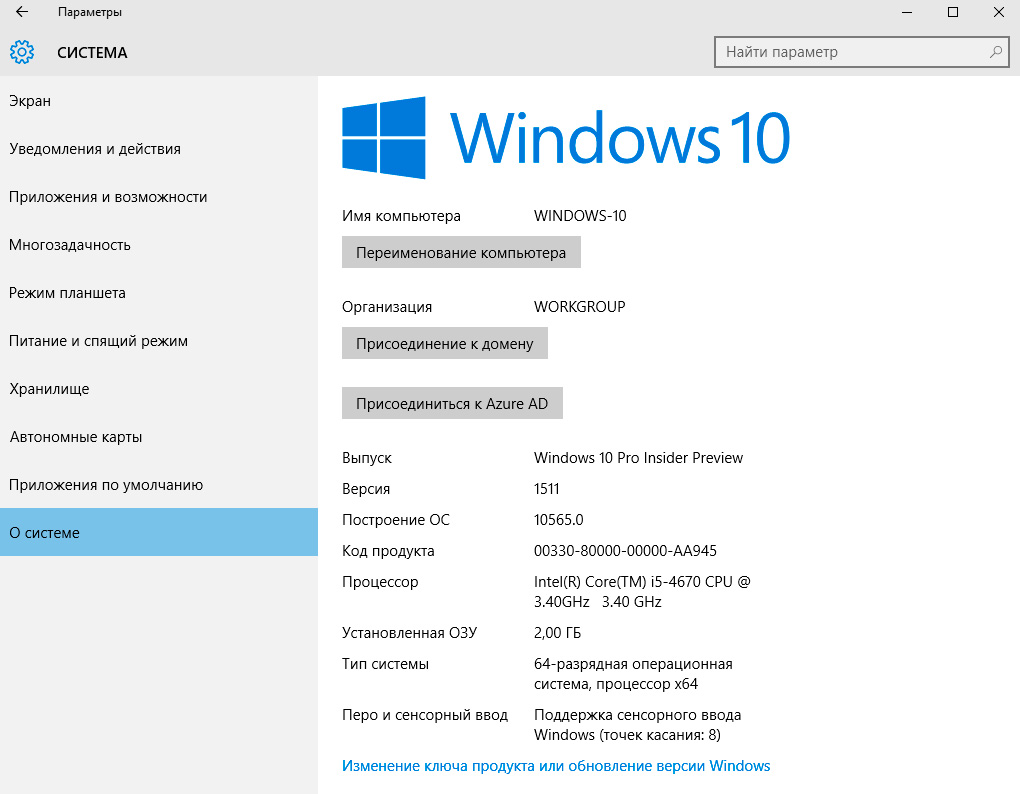Select Автономные карты
1020x794 pixels.
pyautogui.click(x=159, y=437)
